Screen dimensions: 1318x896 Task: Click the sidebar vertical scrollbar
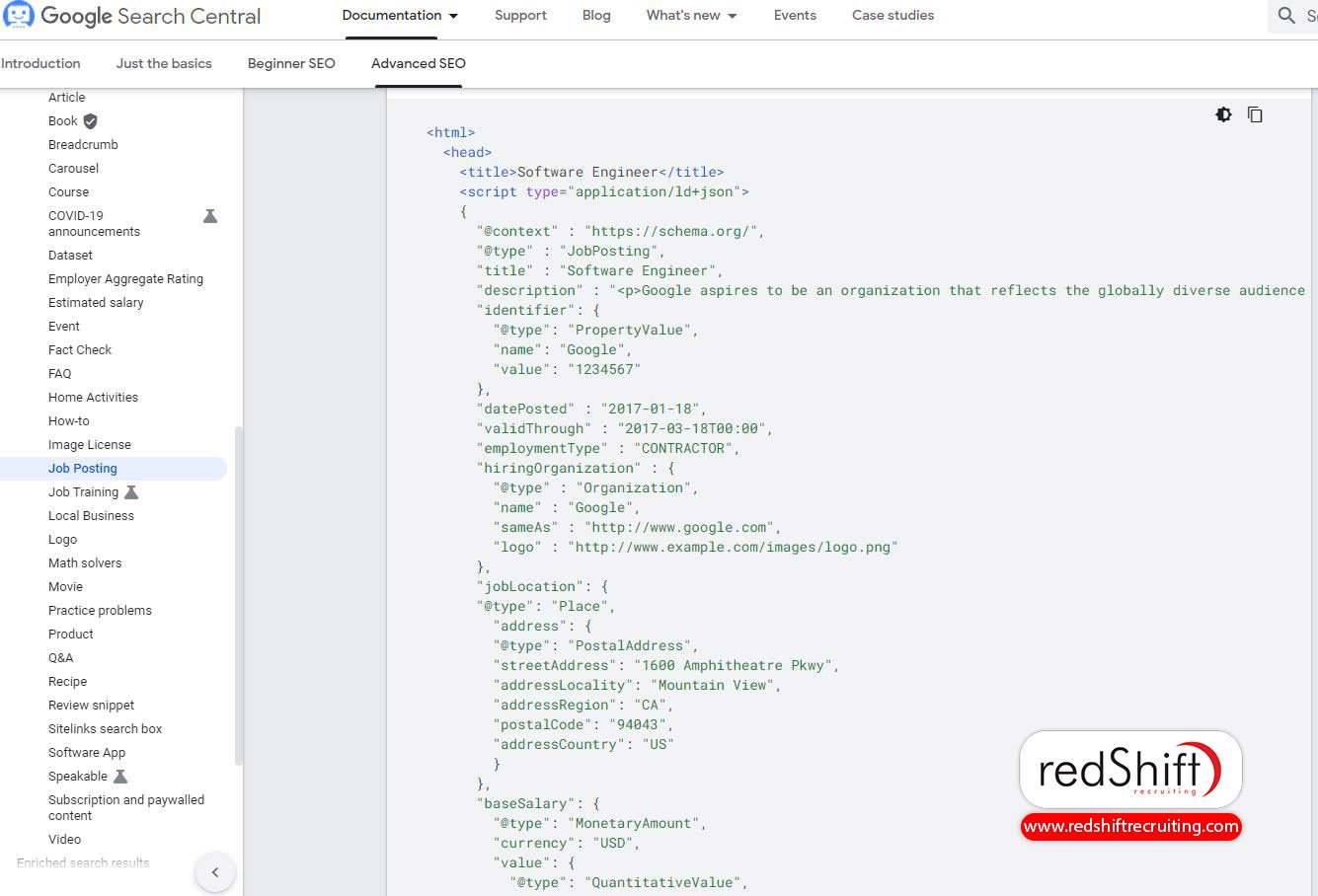pyautogui.click(x=238, y=595)
